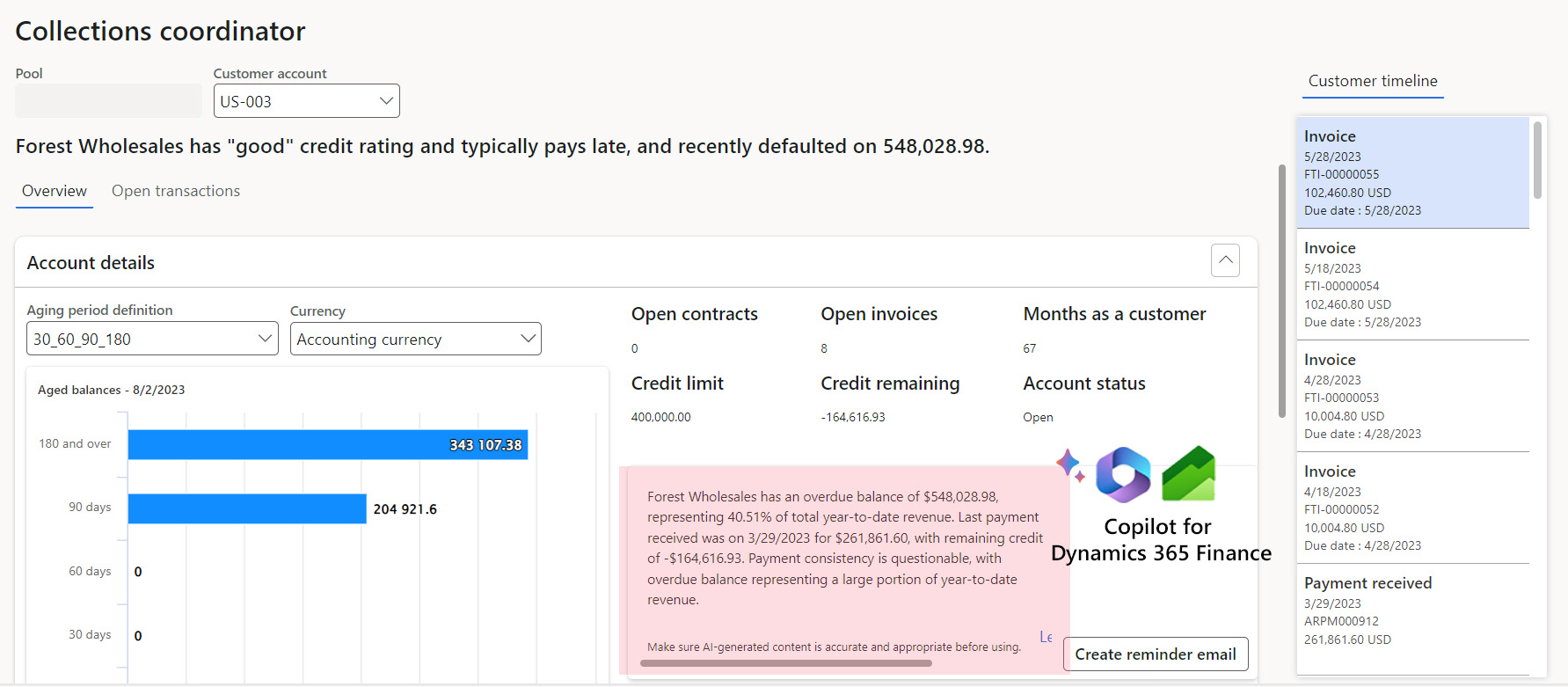Click the 90 days bar in chart
This screenshot has width=1568, height=687.
click(247, 508)
